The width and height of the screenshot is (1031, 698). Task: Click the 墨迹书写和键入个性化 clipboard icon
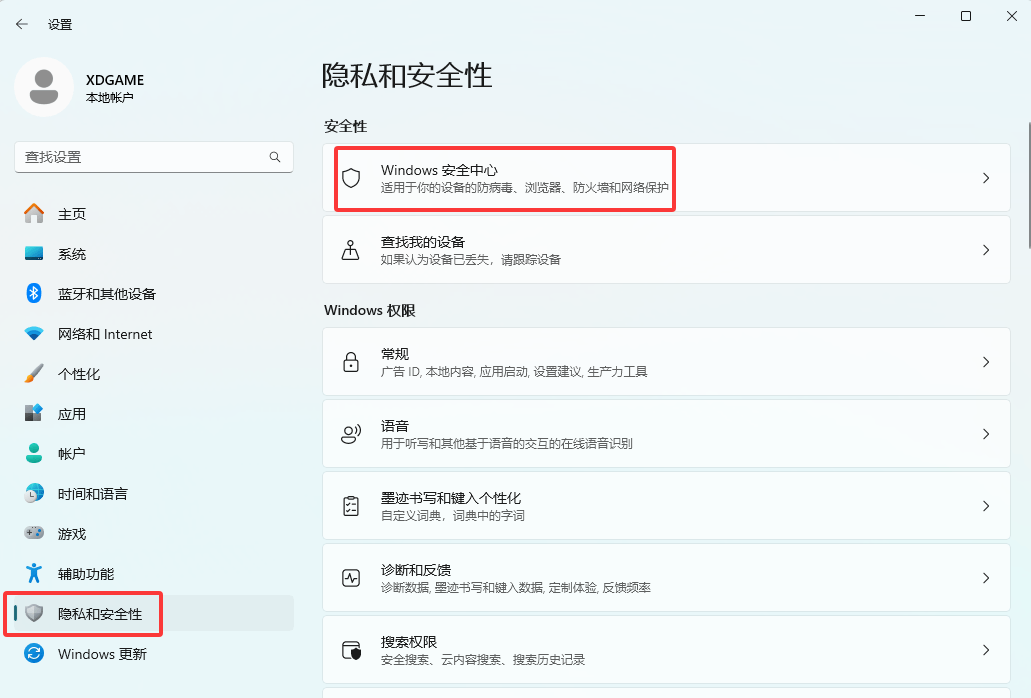click(x=351, y=506)
